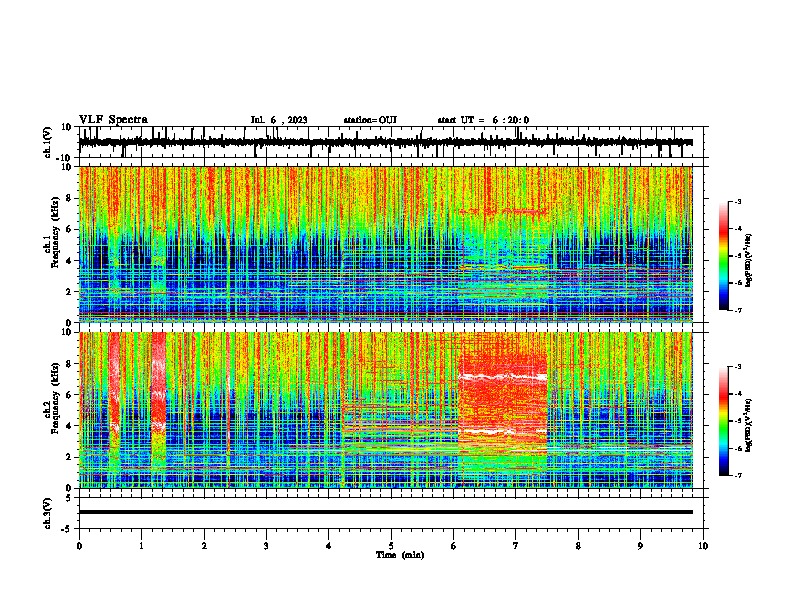
Task: Click the "Time (min)" axis title
Action: click(400, 555)
